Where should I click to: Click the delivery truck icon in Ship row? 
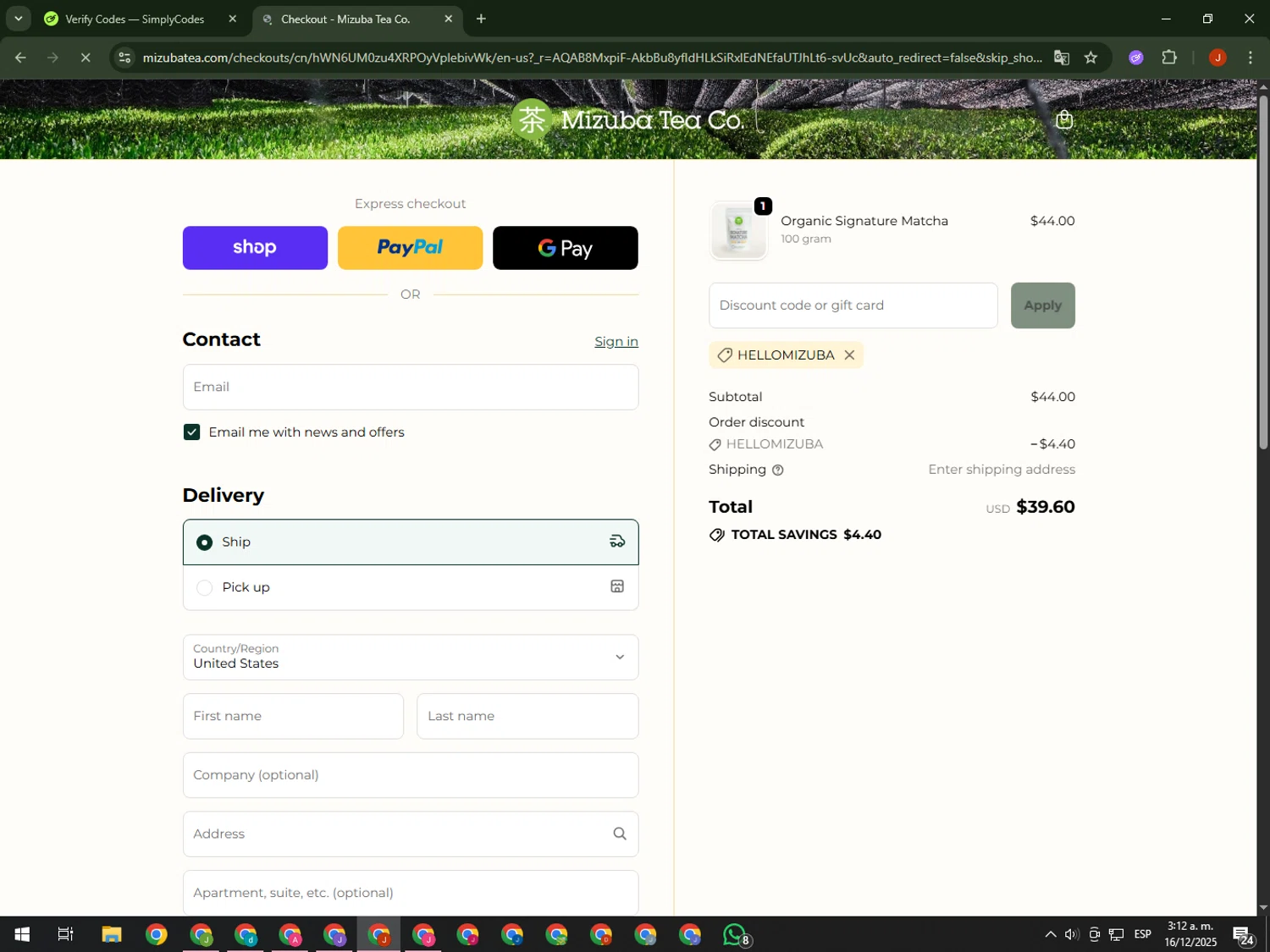[x=617, y=542]
